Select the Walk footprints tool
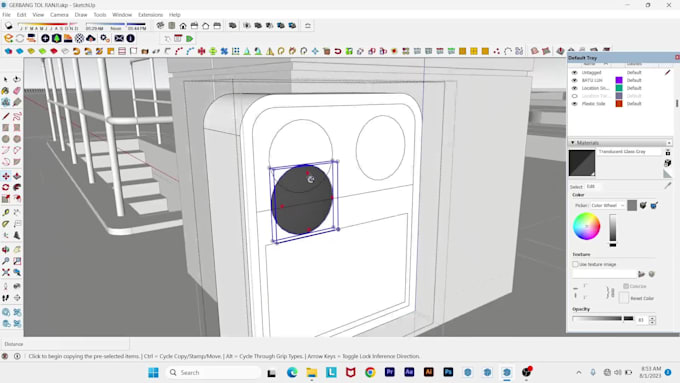This screenshot has height=383, width=680. pos(6,298)
